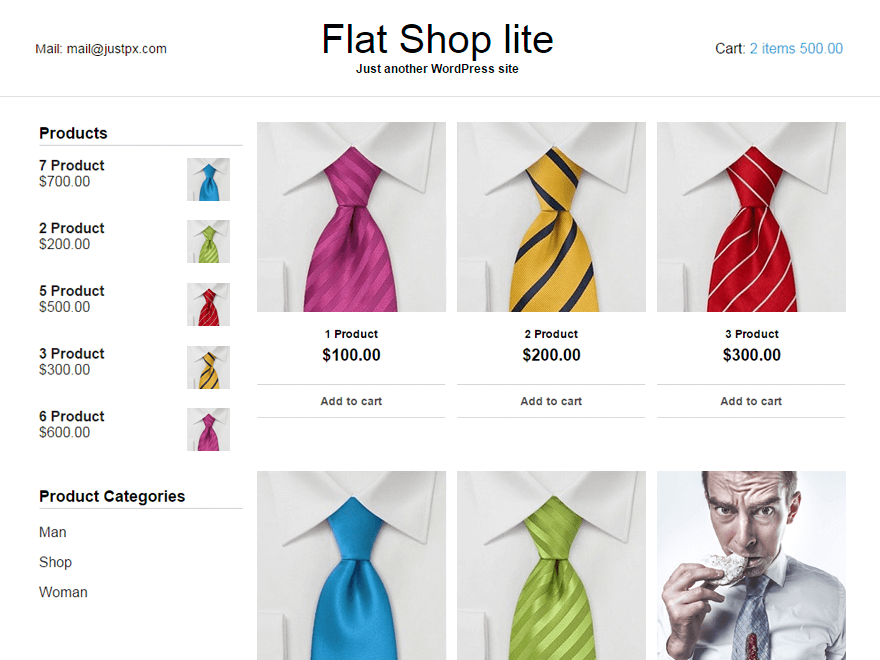The image size is (880, 660).
Task: View the large pink tie product image
Action: [351, 217]
